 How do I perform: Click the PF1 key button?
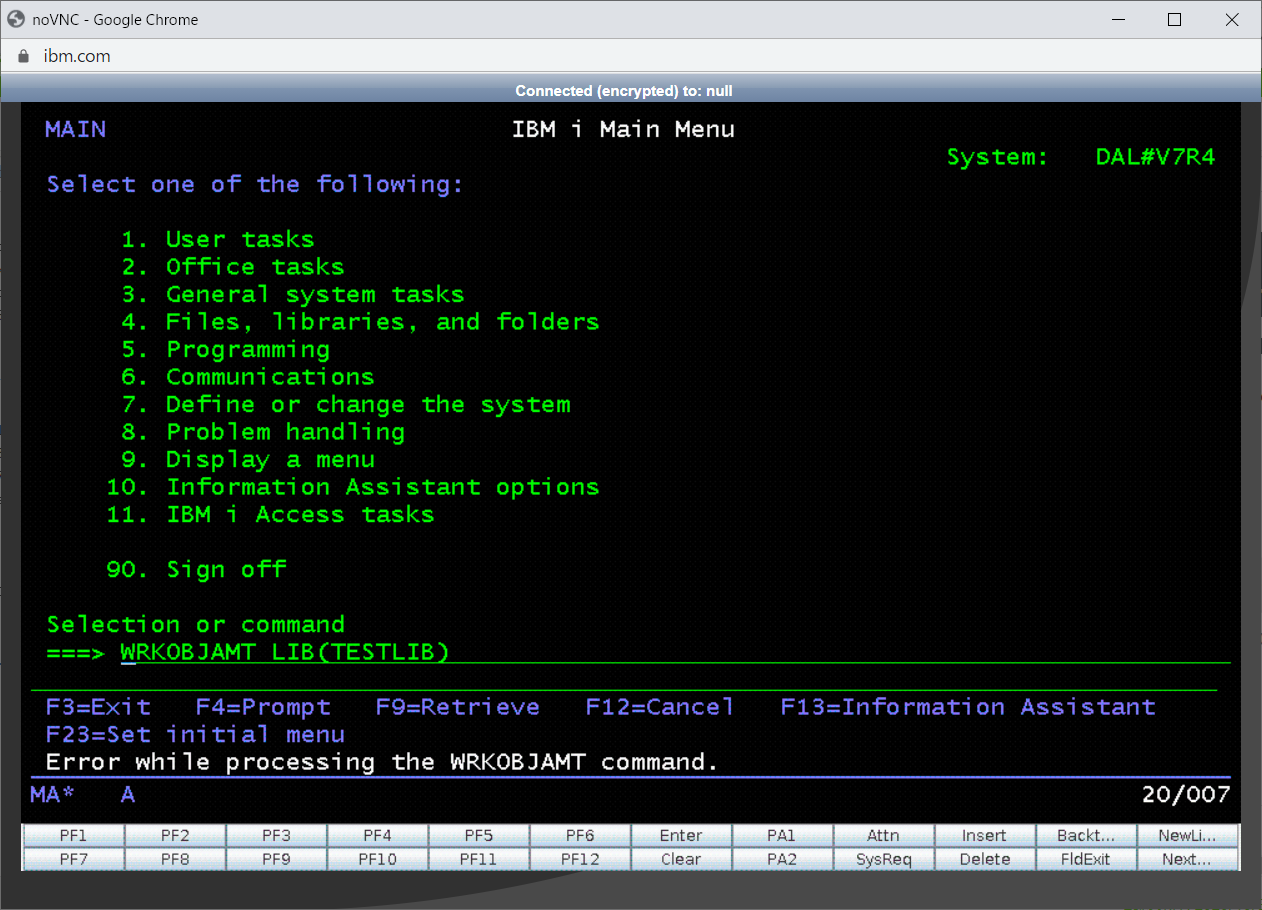[73, 835]
